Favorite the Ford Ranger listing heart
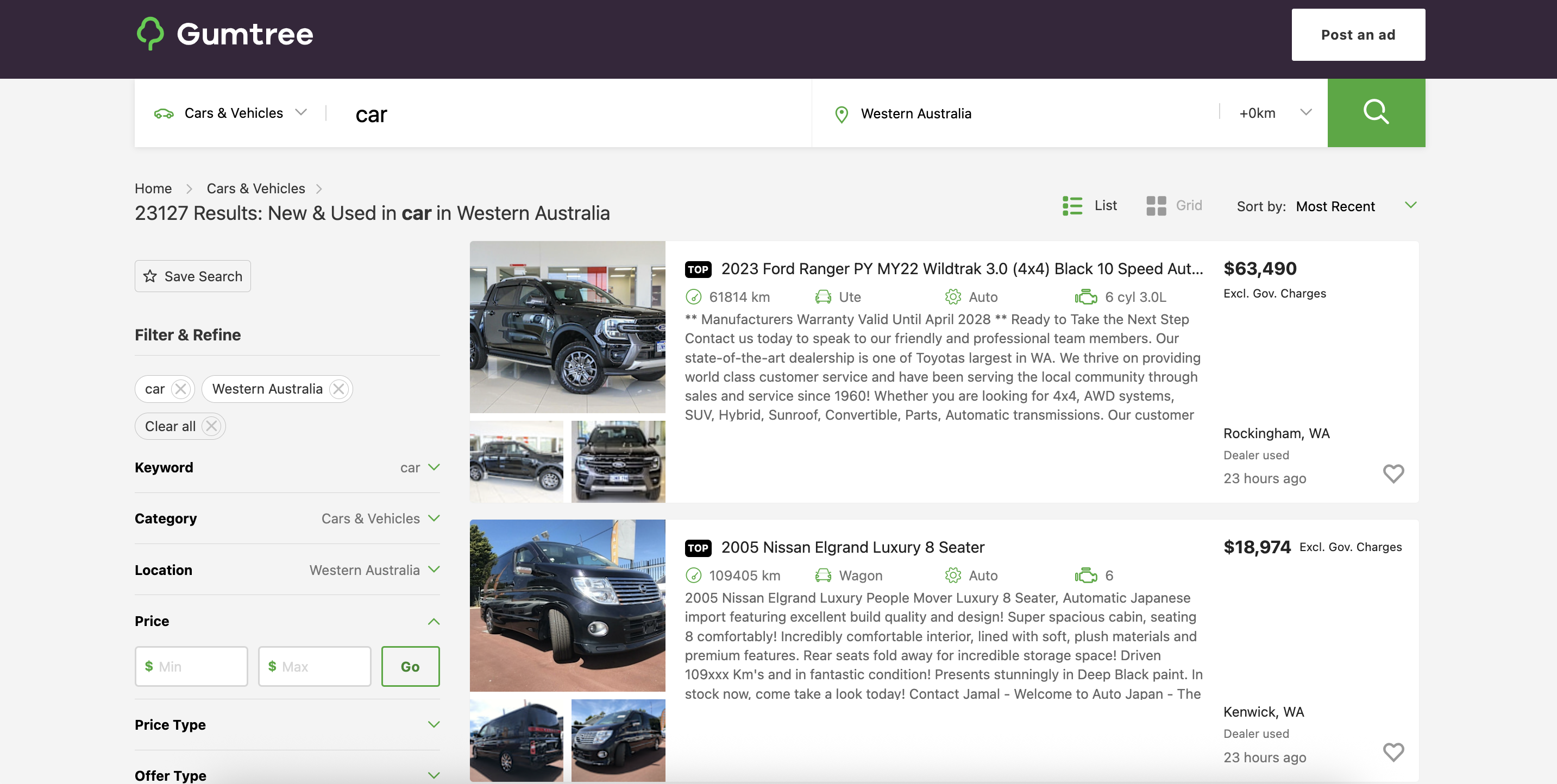The height and width of the screenshot is (784, 1557). 1393,473
